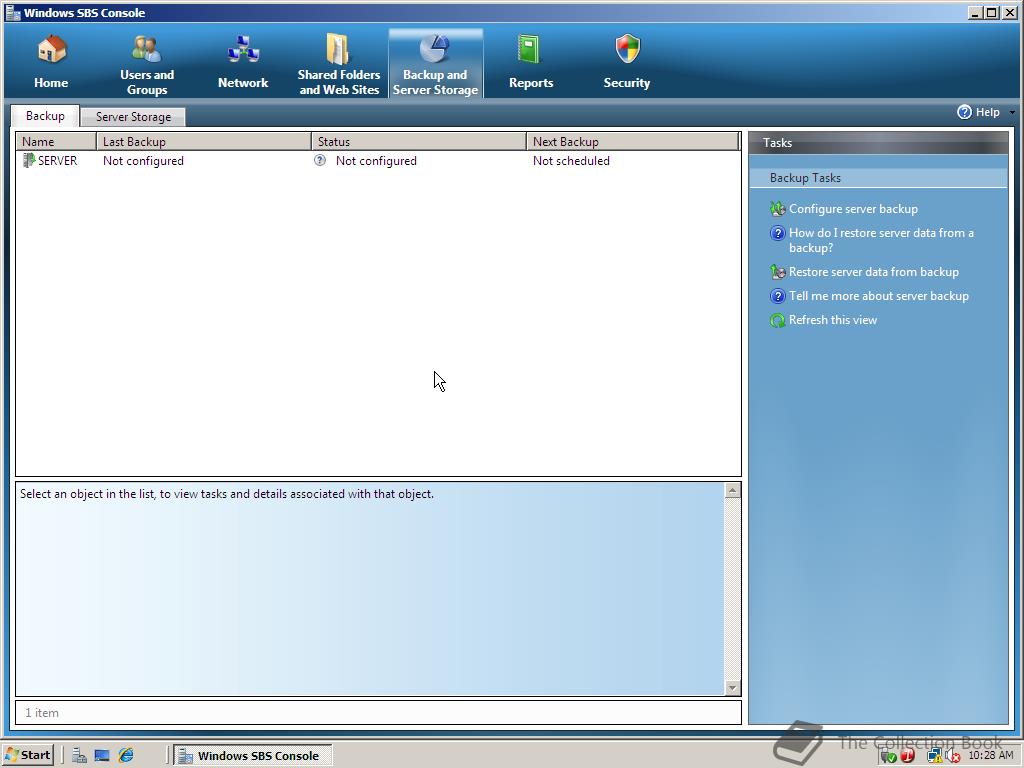The width and height of the screenshot is (1024, 768).
Task: Open the Windows Start menu
Action: (x=27, y=755)
